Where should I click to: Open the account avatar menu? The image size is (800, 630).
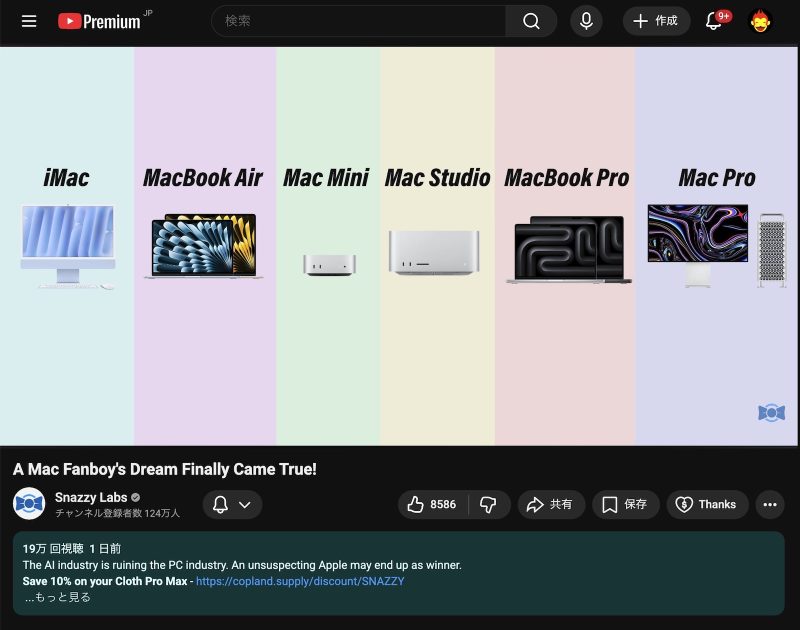coord(761,21)
